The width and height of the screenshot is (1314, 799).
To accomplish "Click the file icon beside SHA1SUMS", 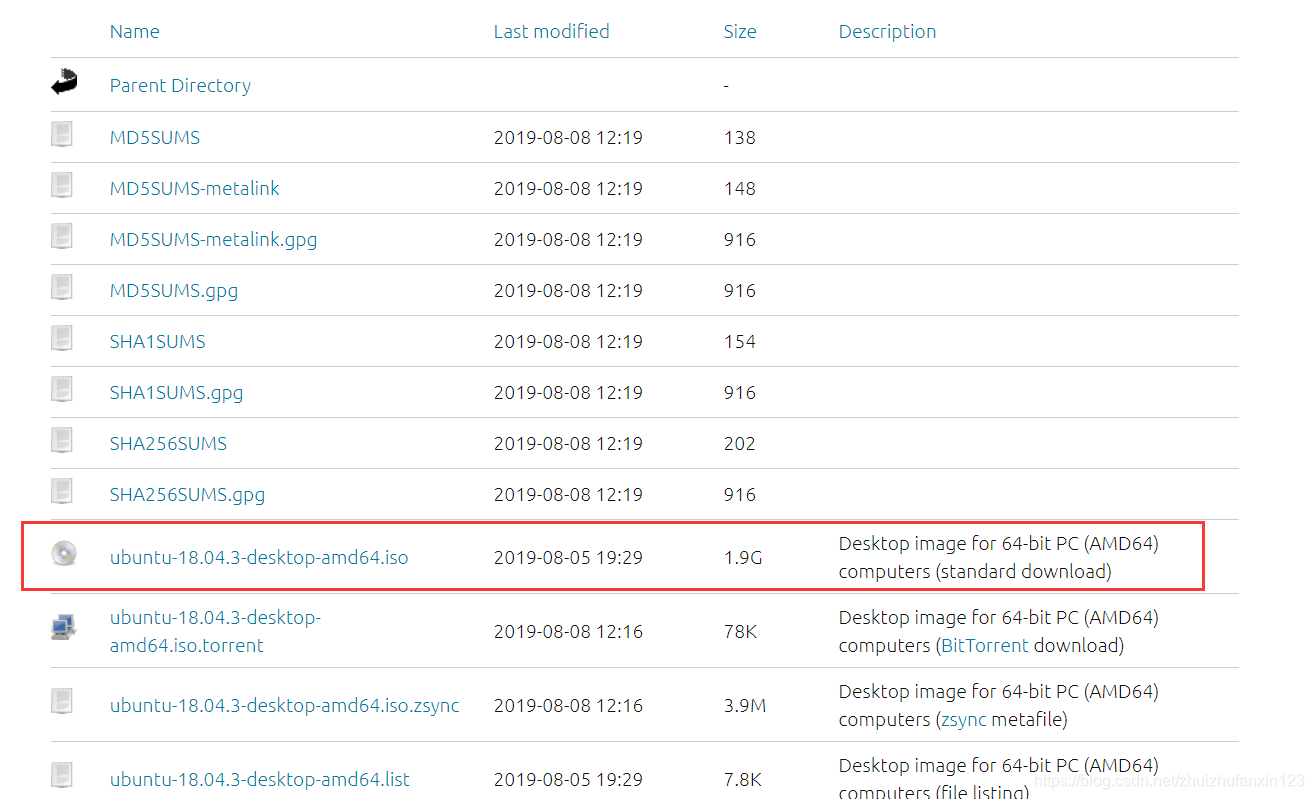I will point(63,339).
